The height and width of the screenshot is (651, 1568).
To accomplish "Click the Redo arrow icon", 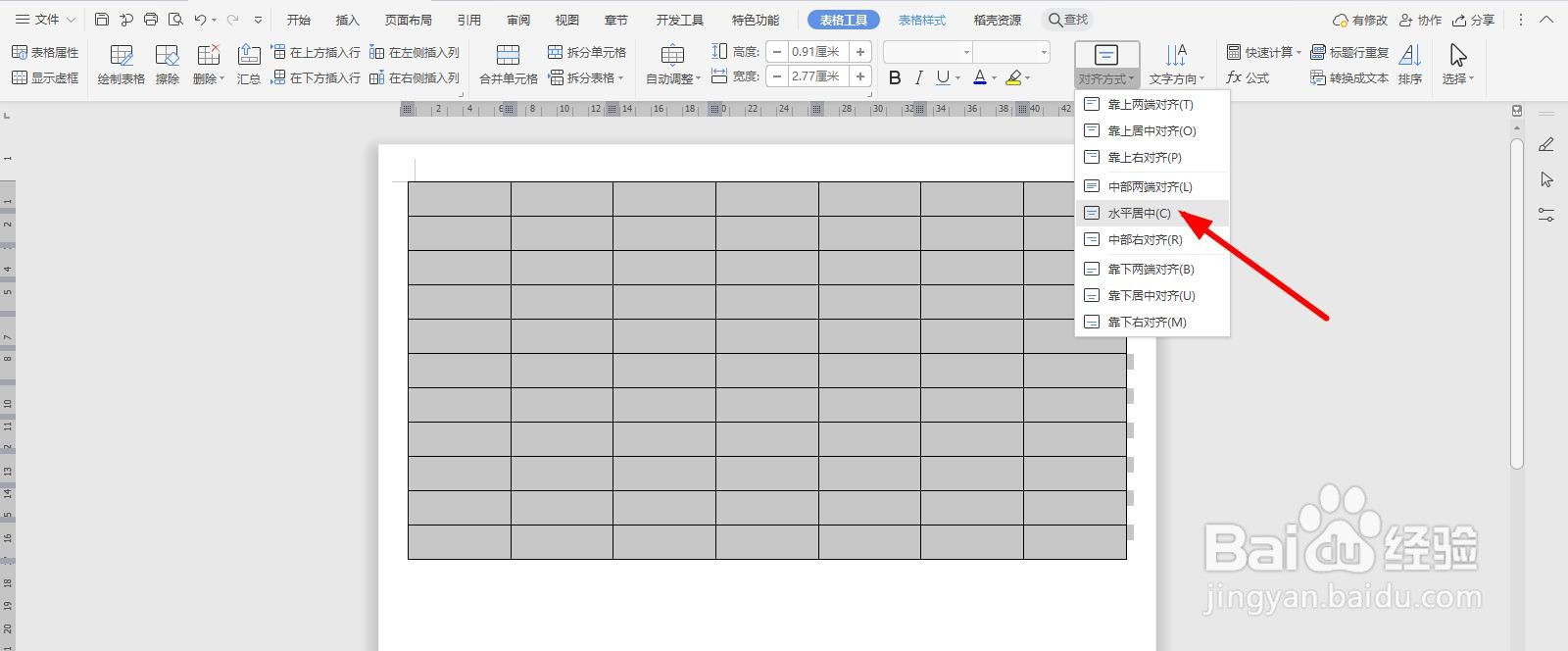I will (x=232, y=20).
